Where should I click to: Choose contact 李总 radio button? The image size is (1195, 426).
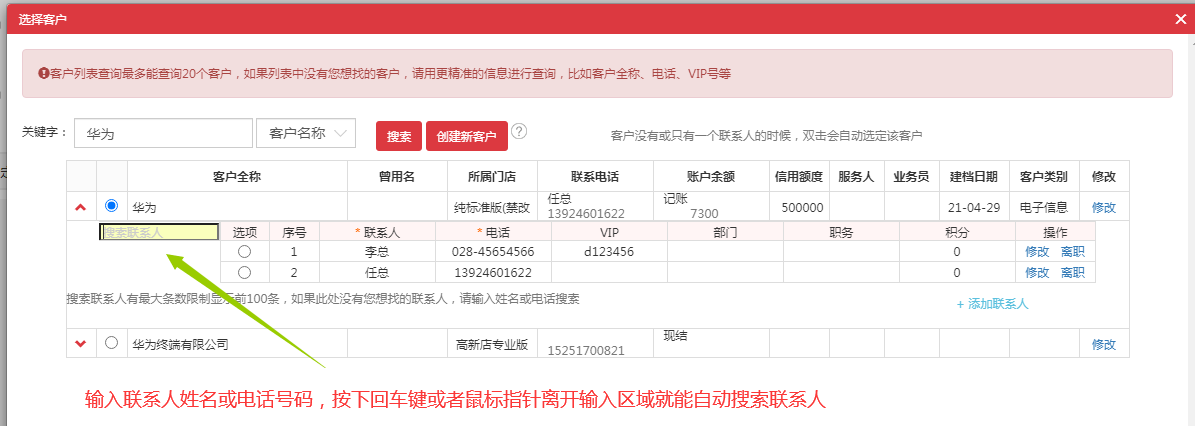click(245, 251)
